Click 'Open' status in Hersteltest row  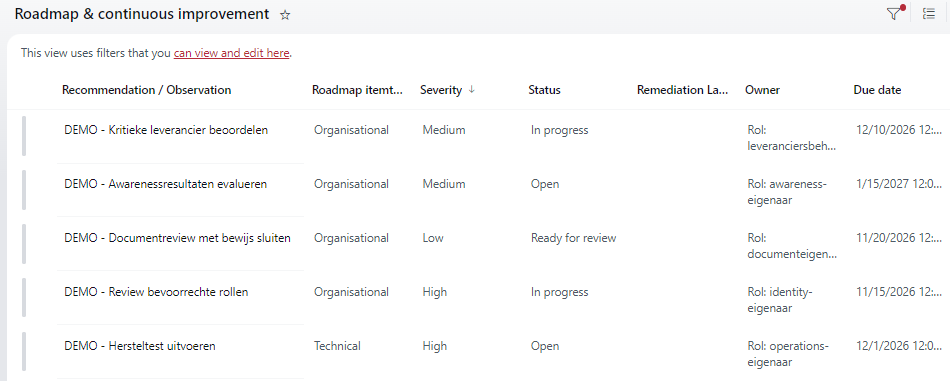(x=545, y=346)
